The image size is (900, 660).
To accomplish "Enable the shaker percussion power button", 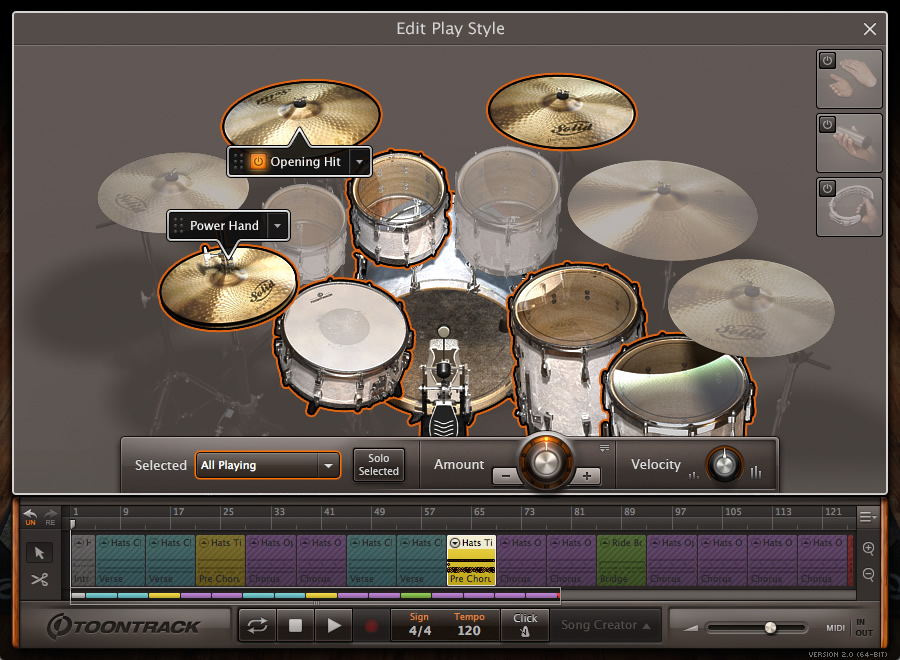I will [x=827, y=124].
